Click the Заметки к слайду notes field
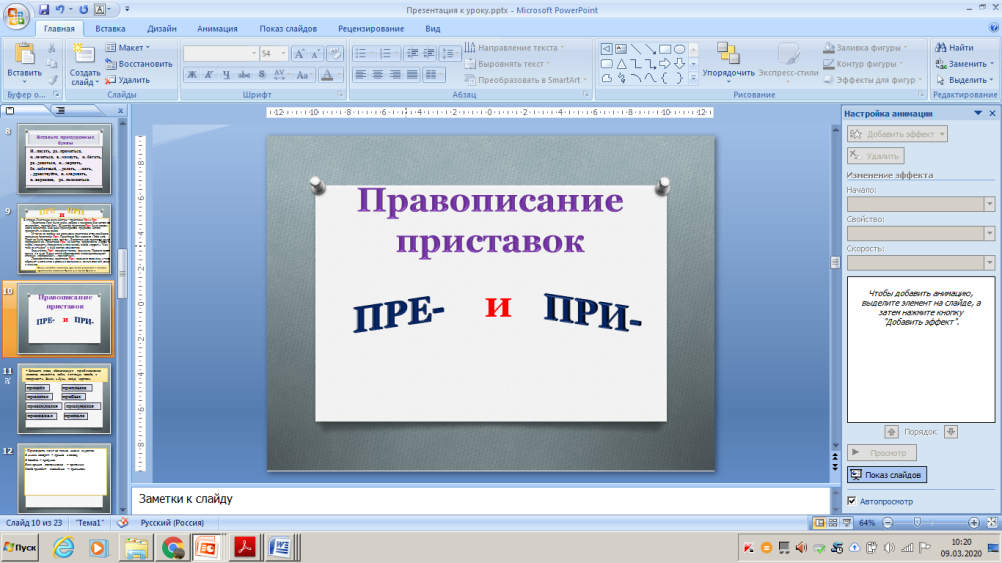Image resolution: width=1002 pixels, height=563 pixels. click(481, 499)
